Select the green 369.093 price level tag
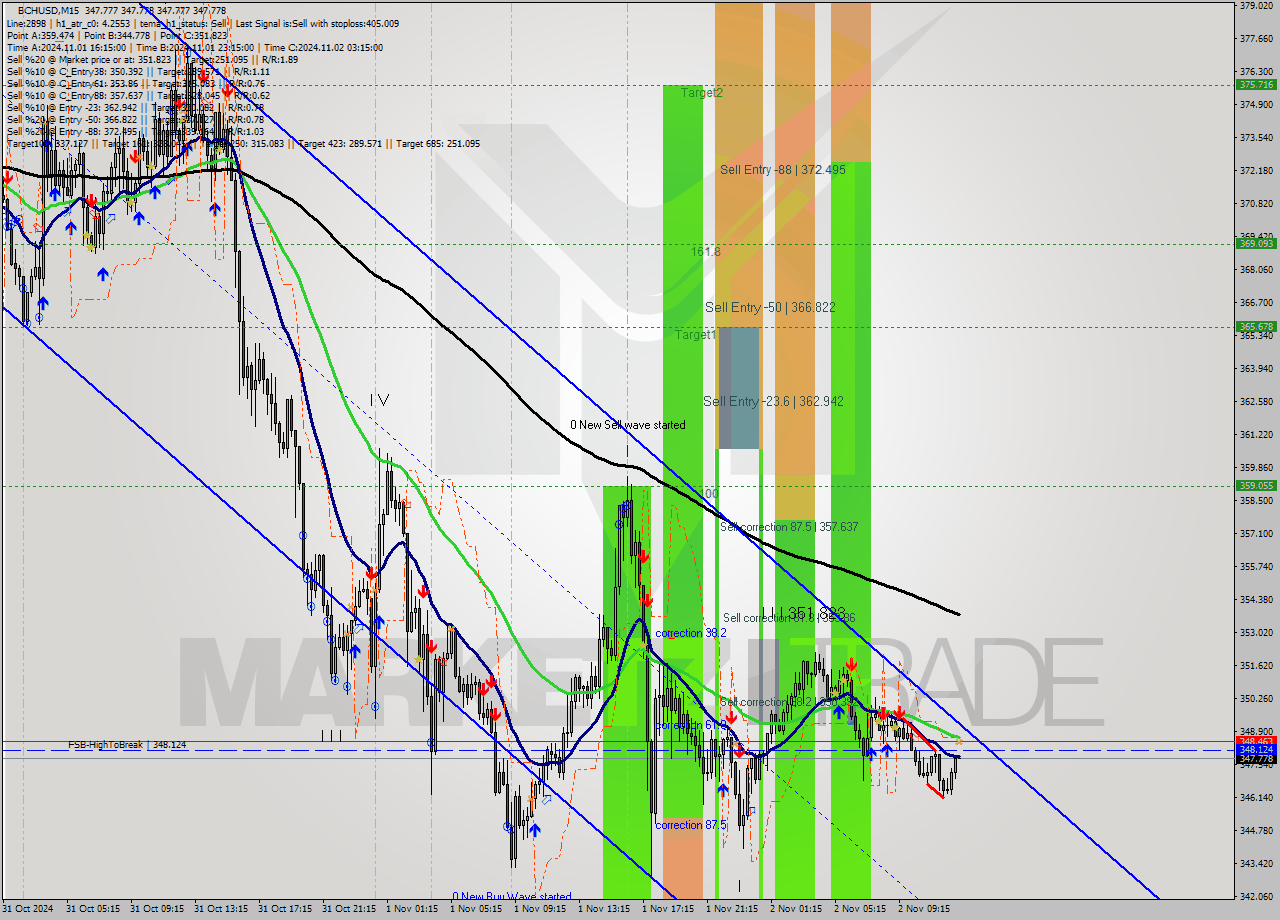This screenshot has width=1280, height=920. point(1256,243)
